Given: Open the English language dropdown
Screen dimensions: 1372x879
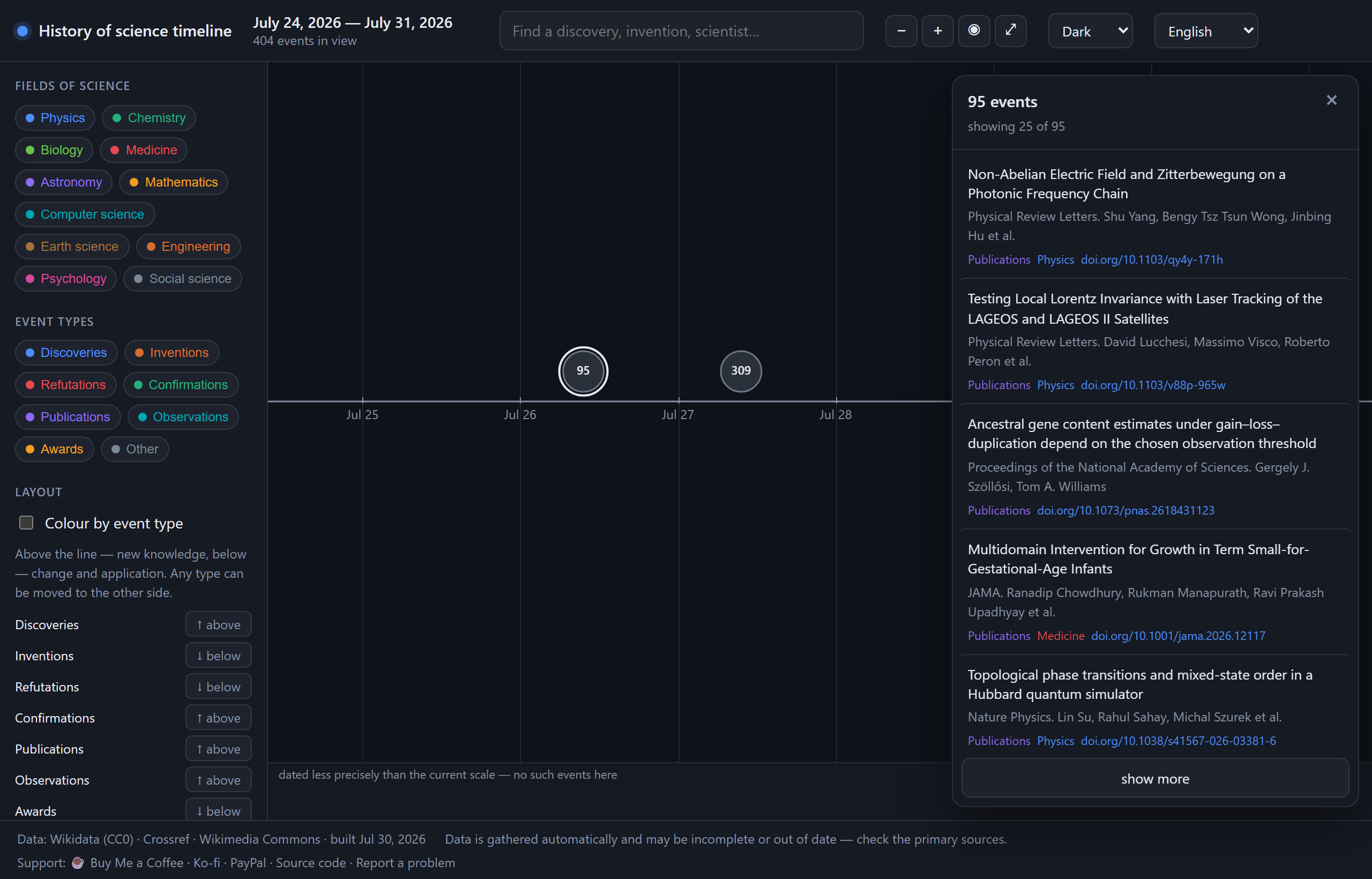Looking at the screenshot, I should [x=1206, y=31].
